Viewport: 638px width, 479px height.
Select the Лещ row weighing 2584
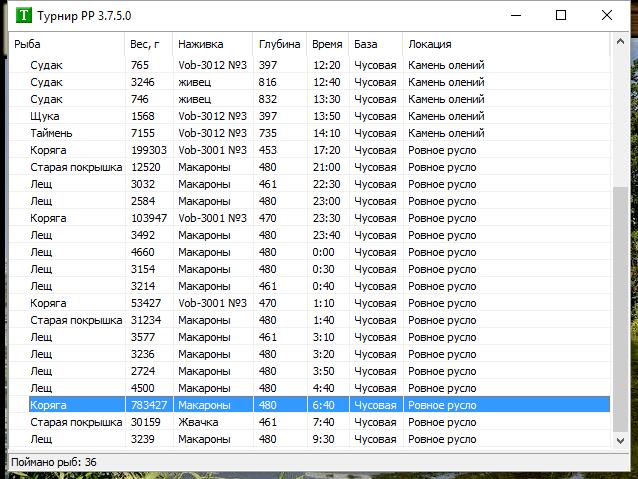(309, 201)
